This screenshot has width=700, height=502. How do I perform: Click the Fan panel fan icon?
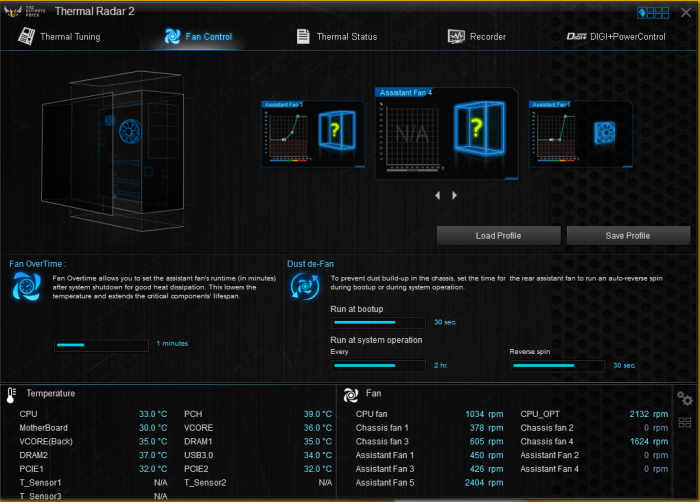click(351, 395)
